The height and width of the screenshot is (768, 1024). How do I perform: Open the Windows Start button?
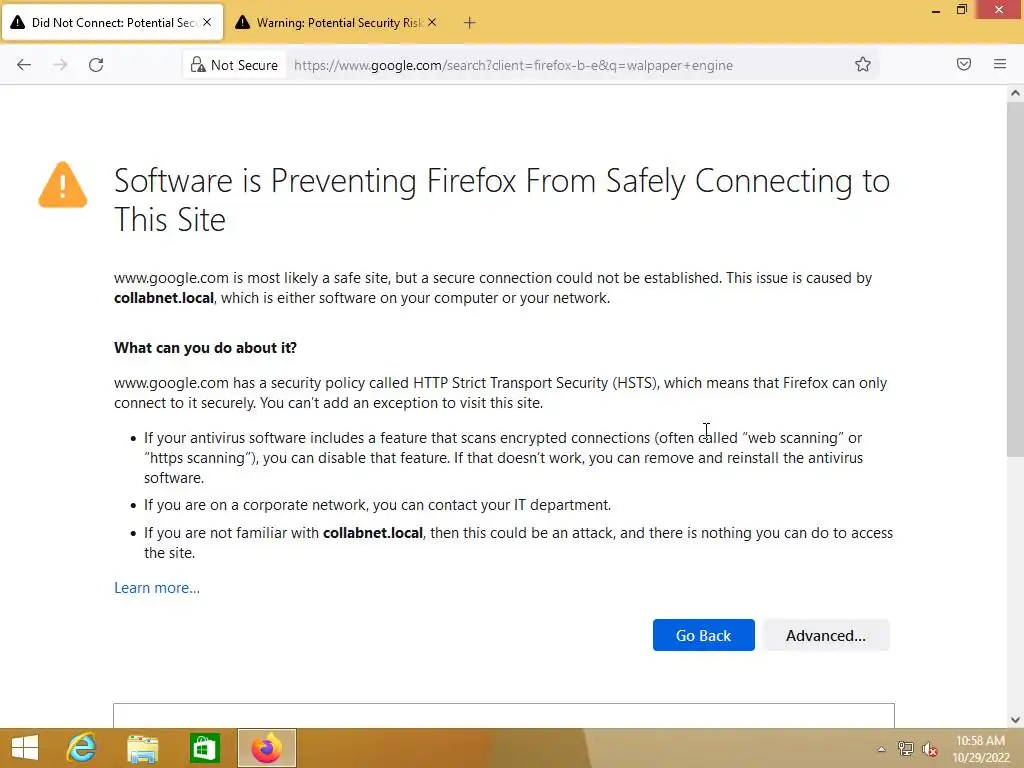[x=25, y=748]
